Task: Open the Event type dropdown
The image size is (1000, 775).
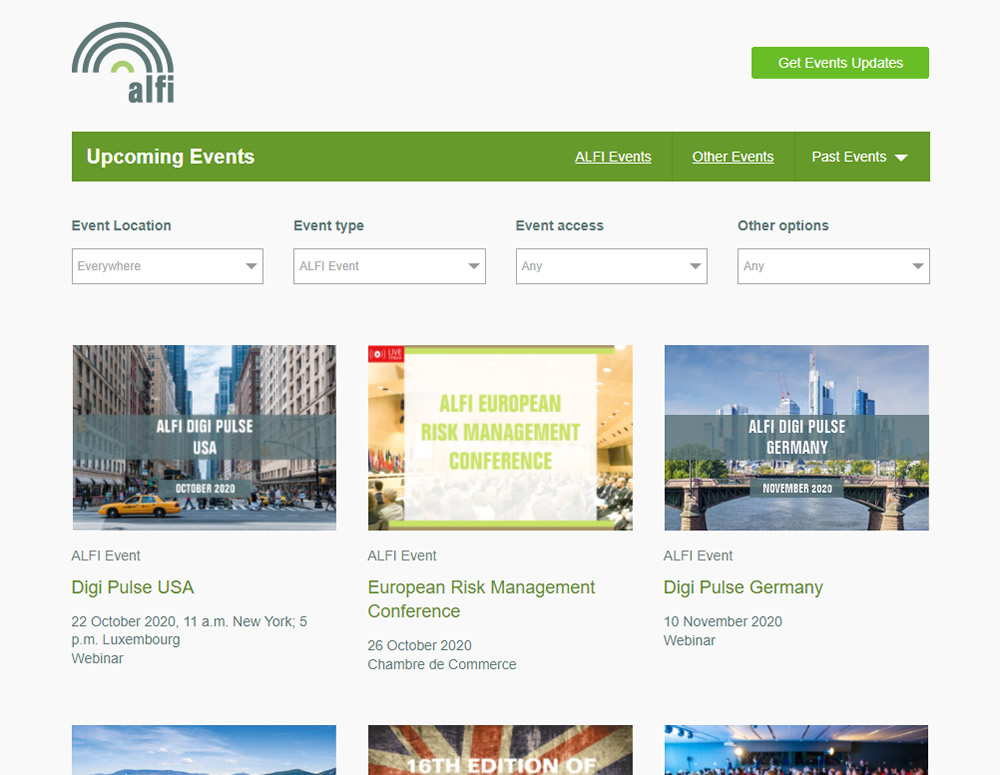Action: [389, 266]
